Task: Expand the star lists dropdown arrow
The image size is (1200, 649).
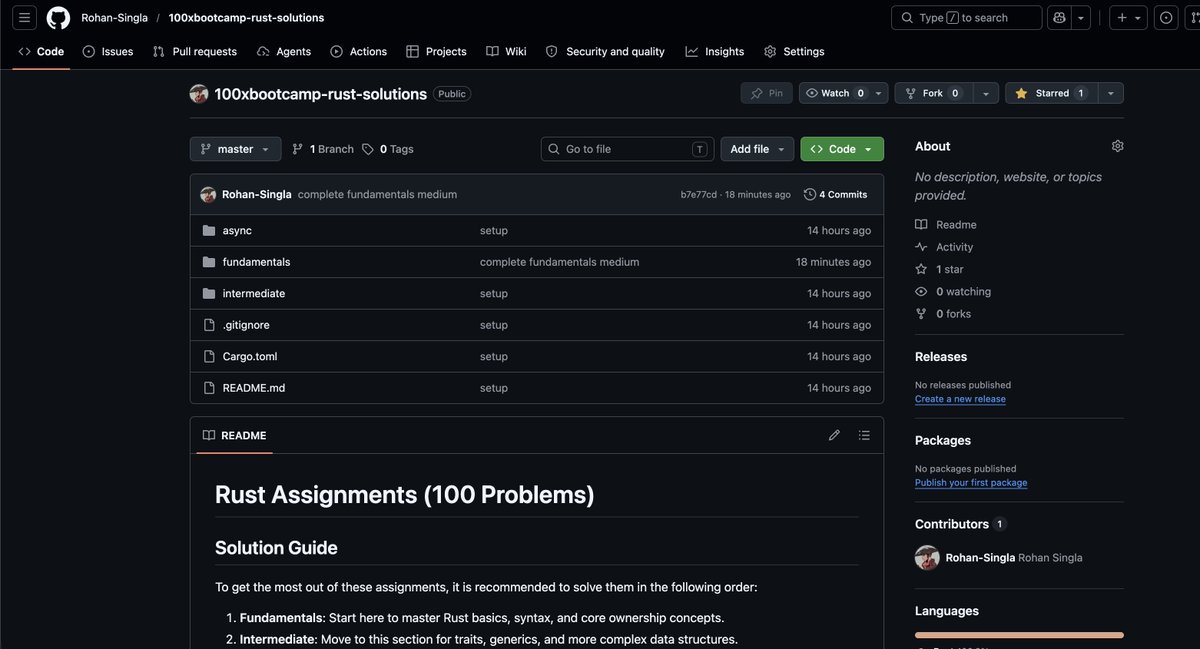Action: pyautogui.click(x=1110, y=93)
